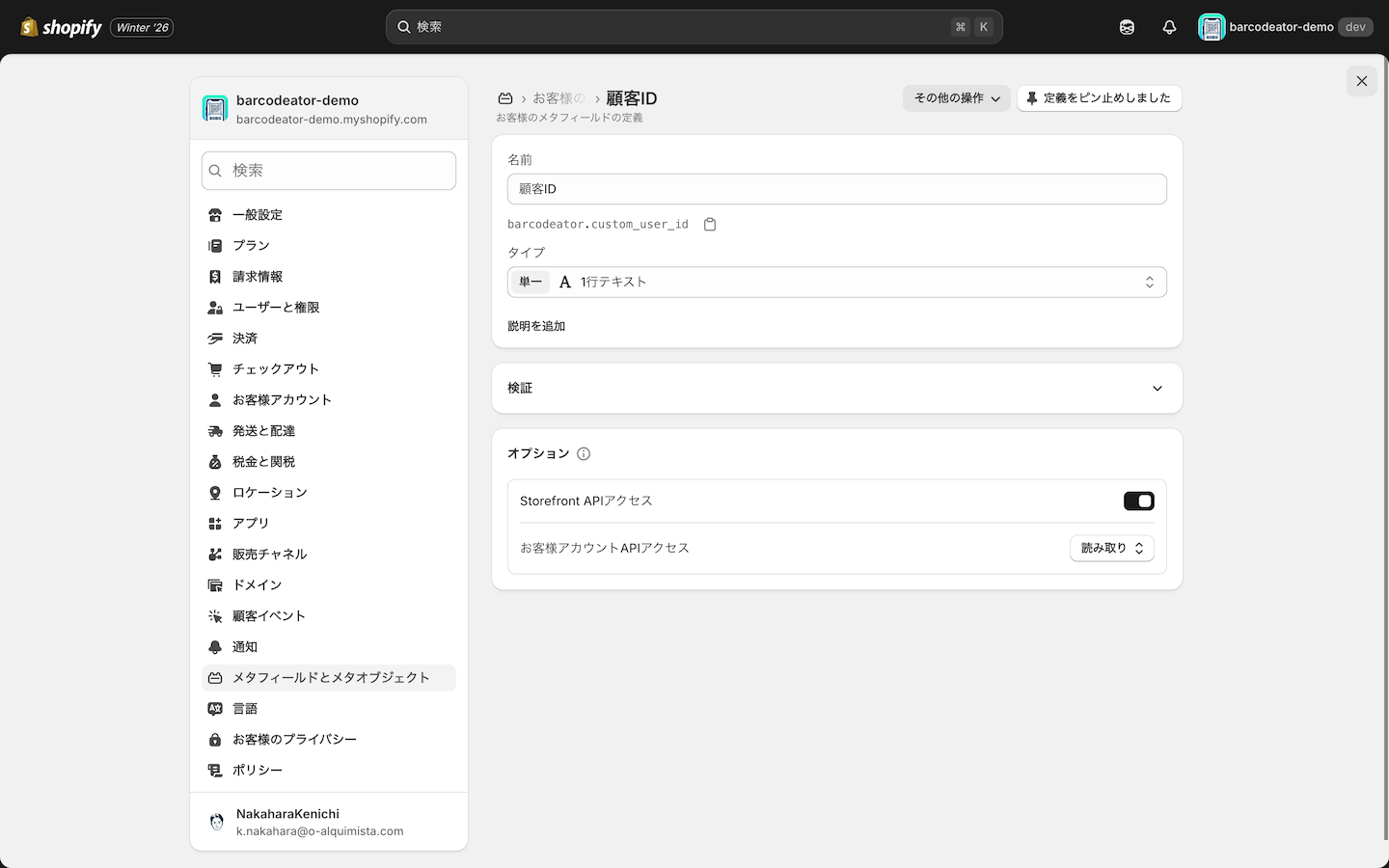Change お客様アカウントAPIアクセス from 読み取り
The image size is (1389, 868).
1111,548
